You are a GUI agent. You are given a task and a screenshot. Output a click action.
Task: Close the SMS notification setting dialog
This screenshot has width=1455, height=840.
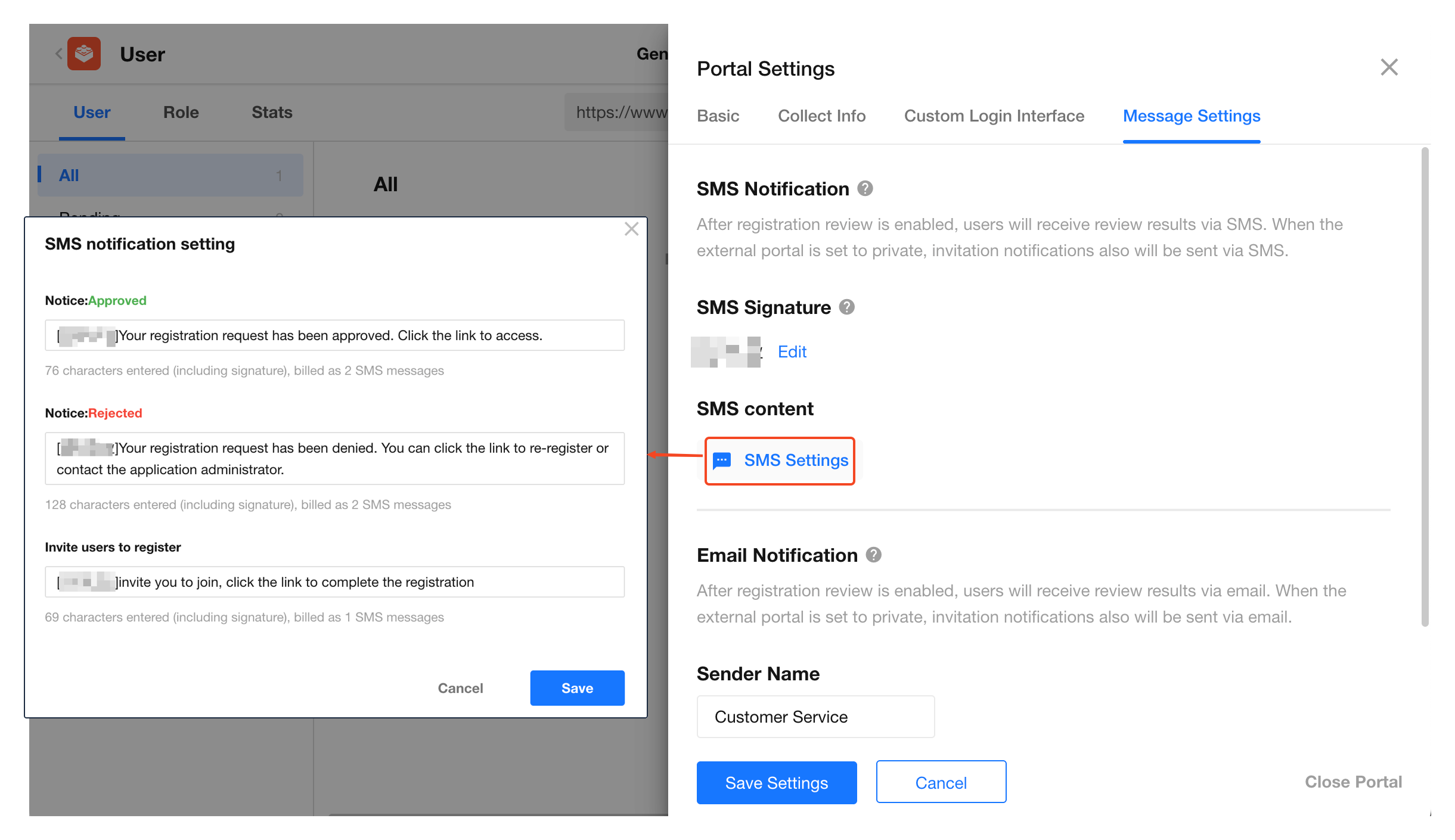pyautogui.click(x=631, y=229)
